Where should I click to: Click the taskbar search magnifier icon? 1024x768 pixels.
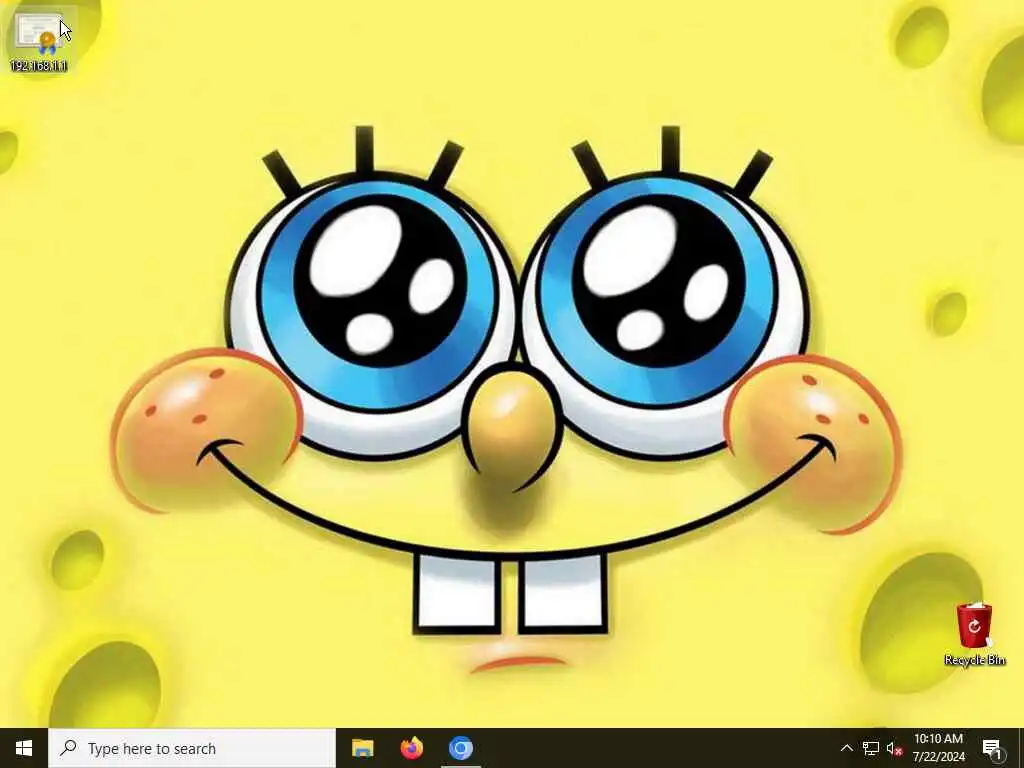tap(68, 748)
